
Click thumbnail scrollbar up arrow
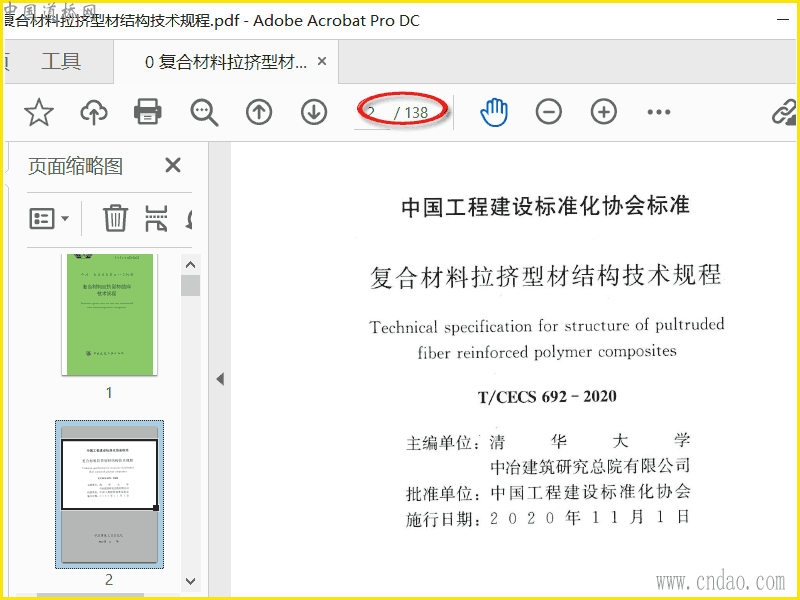click(190, 265)
